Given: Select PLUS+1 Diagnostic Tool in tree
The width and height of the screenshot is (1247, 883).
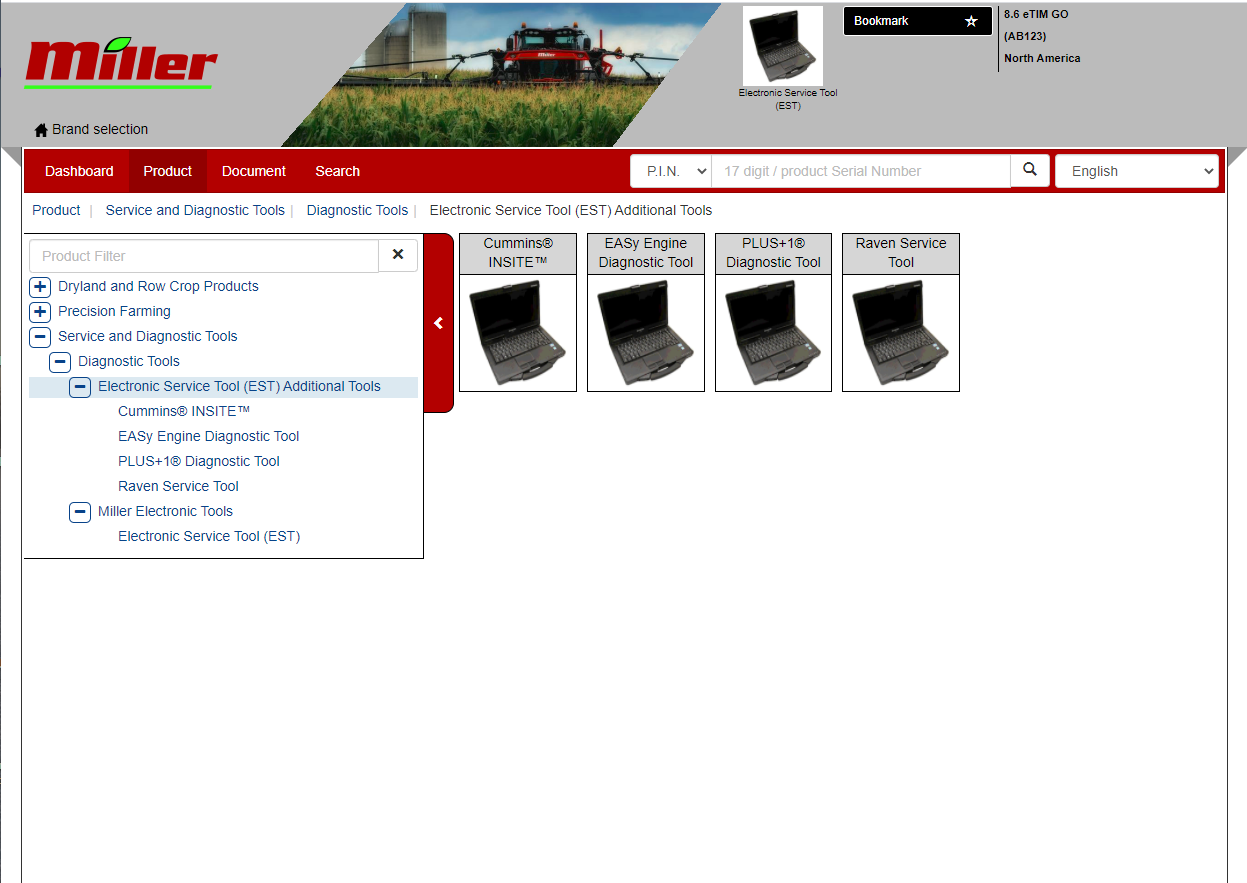Looking at the screenshot, I should click(x=199, y=461).
